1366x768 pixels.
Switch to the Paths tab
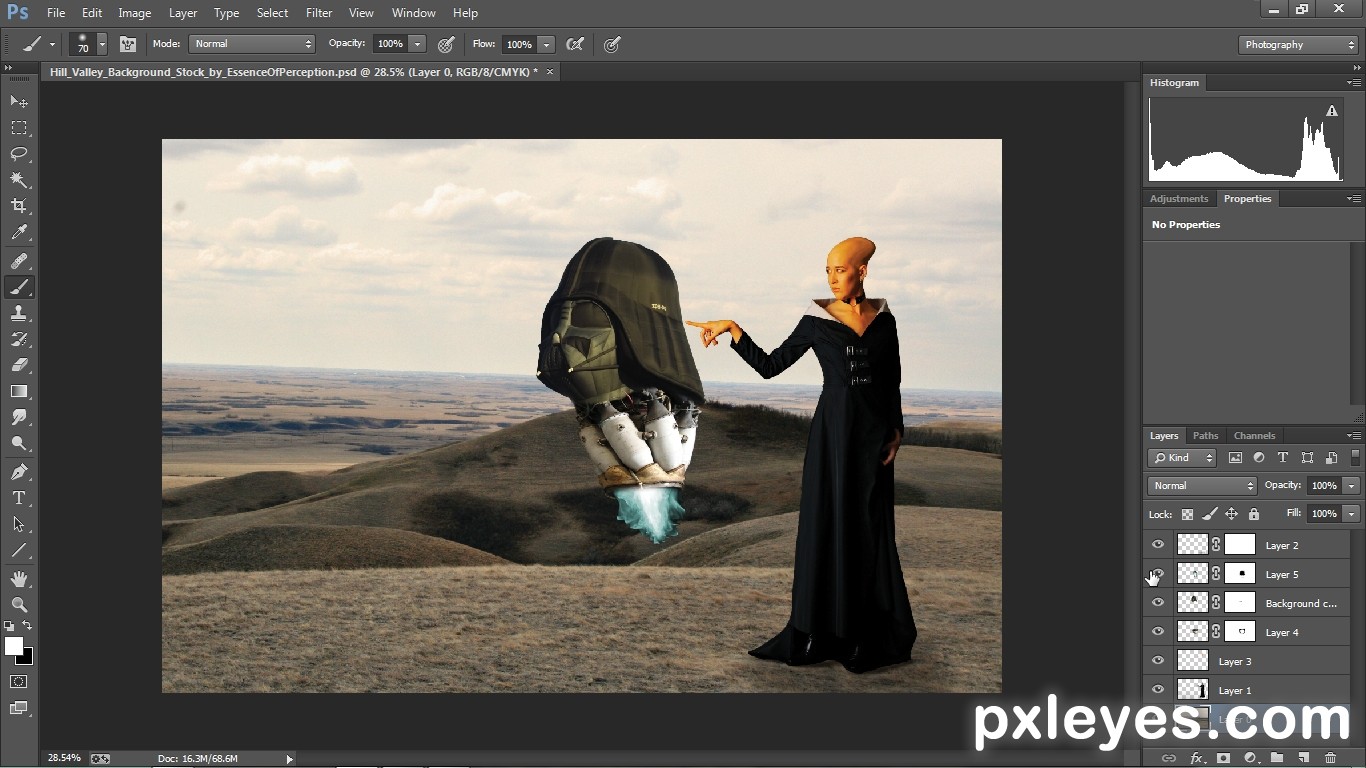pyautogui.click(x=1206, y=436)
